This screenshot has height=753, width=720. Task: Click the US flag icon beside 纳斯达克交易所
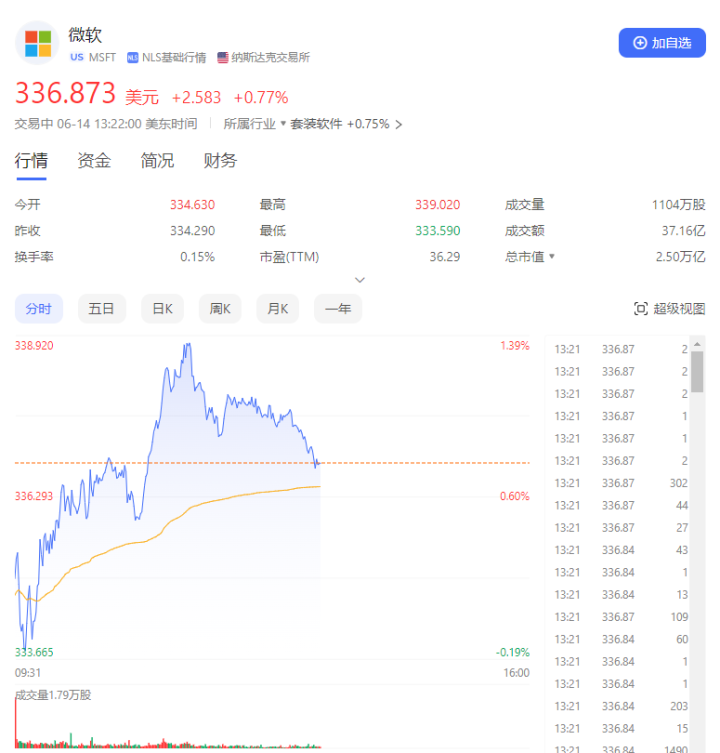click(223, 58)
